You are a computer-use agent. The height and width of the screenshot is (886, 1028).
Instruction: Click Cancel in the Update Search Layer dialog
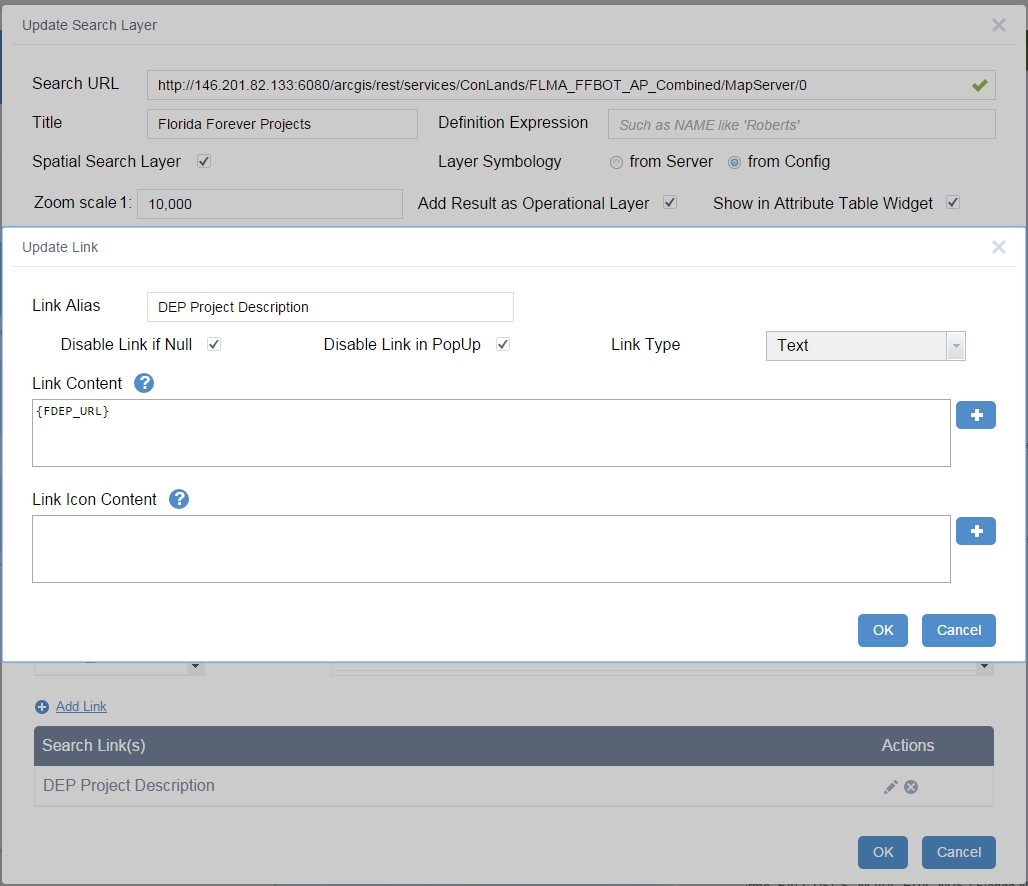pos(959,852)
